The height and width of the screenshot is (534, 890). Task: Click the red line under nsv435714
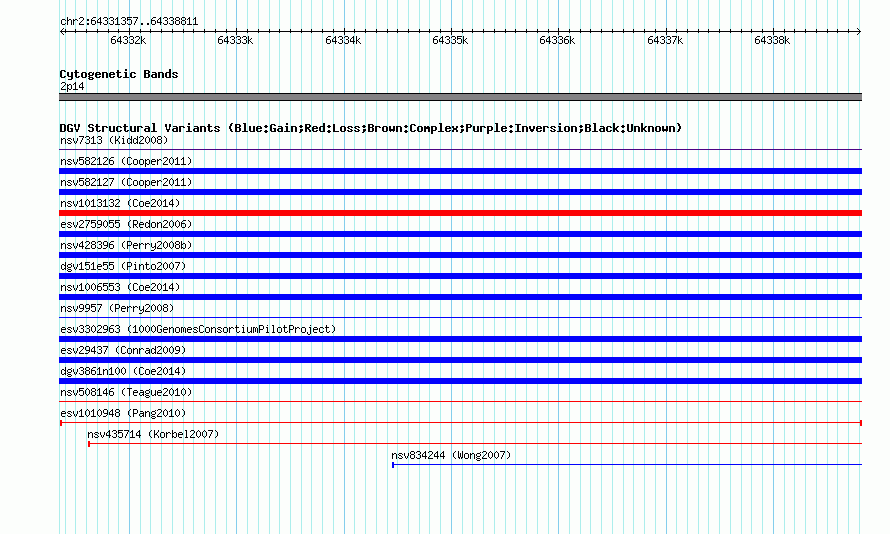475,444
